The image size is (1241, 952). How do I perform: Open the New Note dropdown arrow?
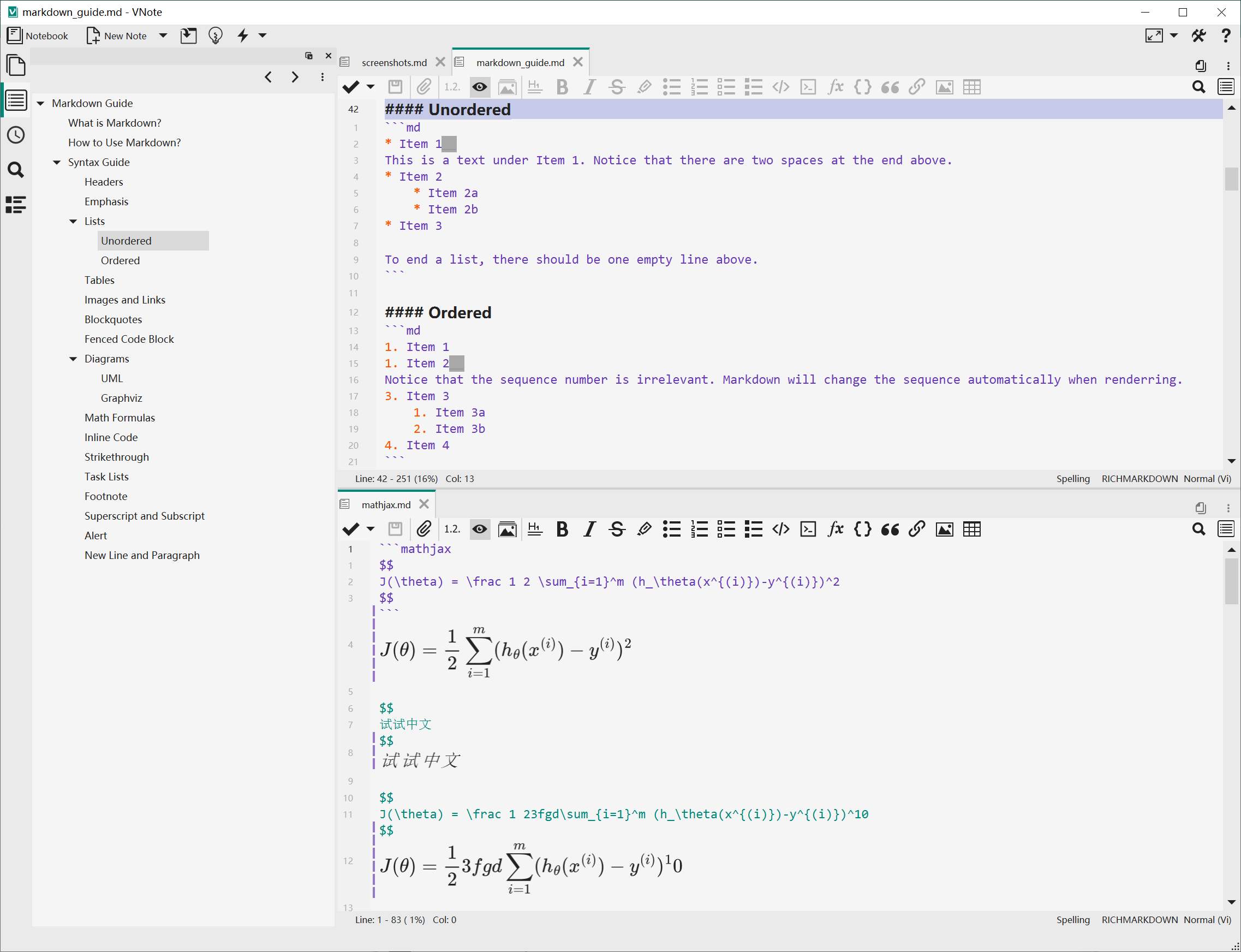pos(163,35)
